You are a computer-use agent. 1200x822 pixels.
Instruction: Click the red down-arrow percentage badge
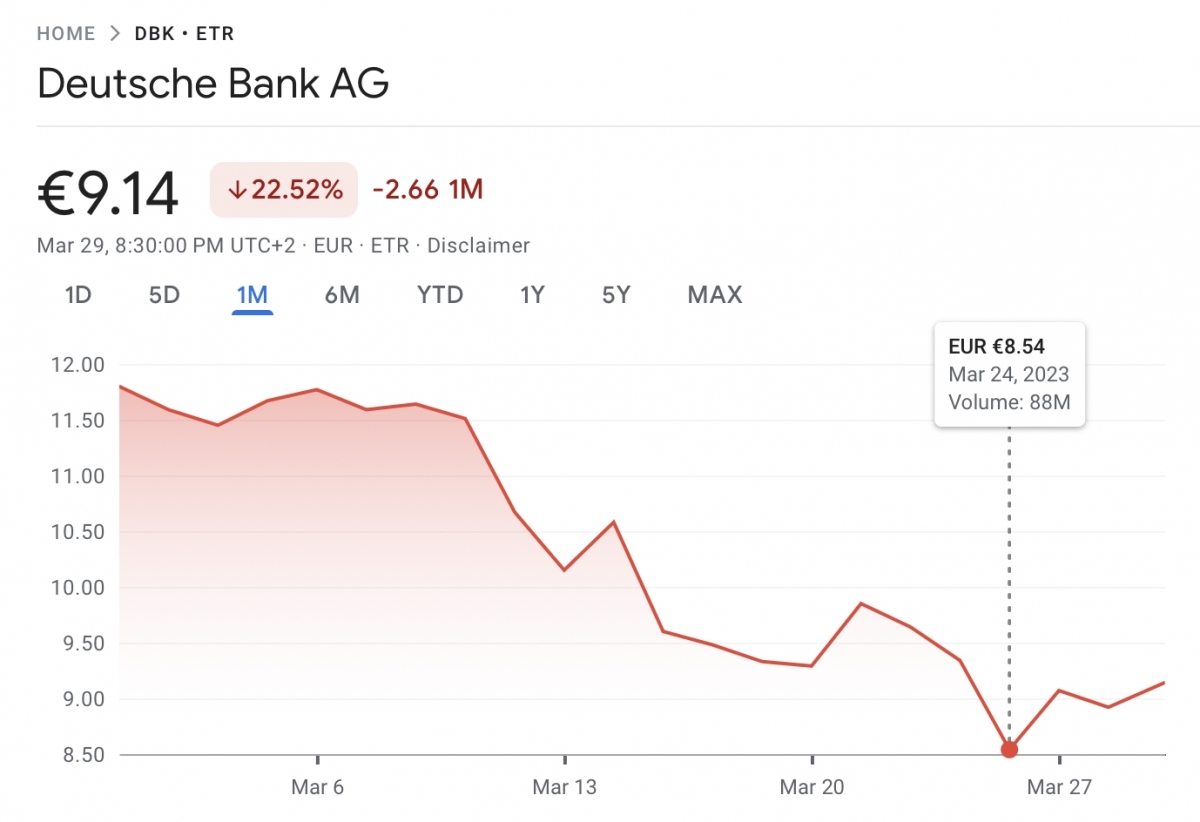click(284, 190)
